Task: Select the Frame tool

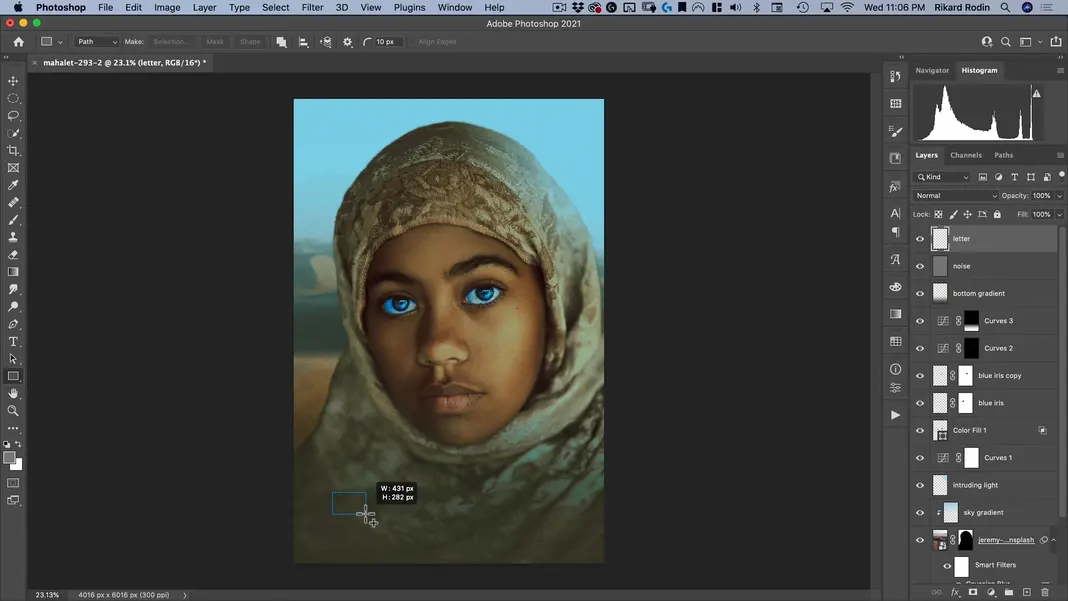Action: pyautogui.click(x=13, y=168)
